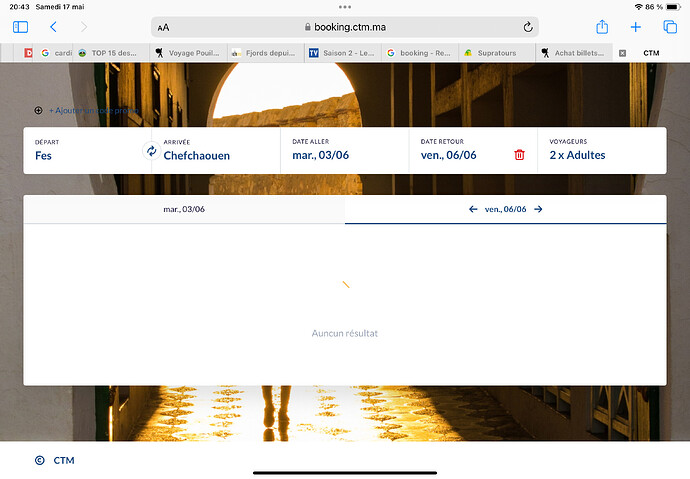The width and height of the screenshot is (690, 479).
Task: Go to previous return day arrow
Action: [x=473, y=209]
